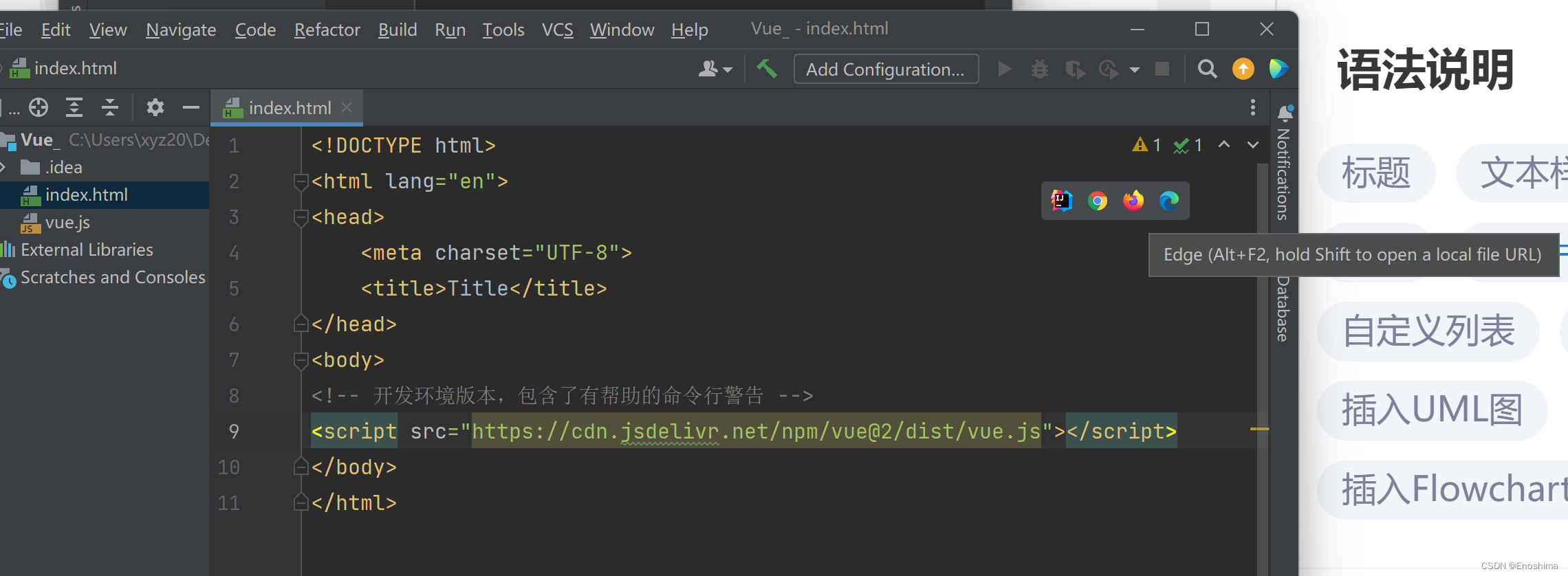1568x576 pixels.
Task: Click the Run play button
Action: pos(1005,69)
